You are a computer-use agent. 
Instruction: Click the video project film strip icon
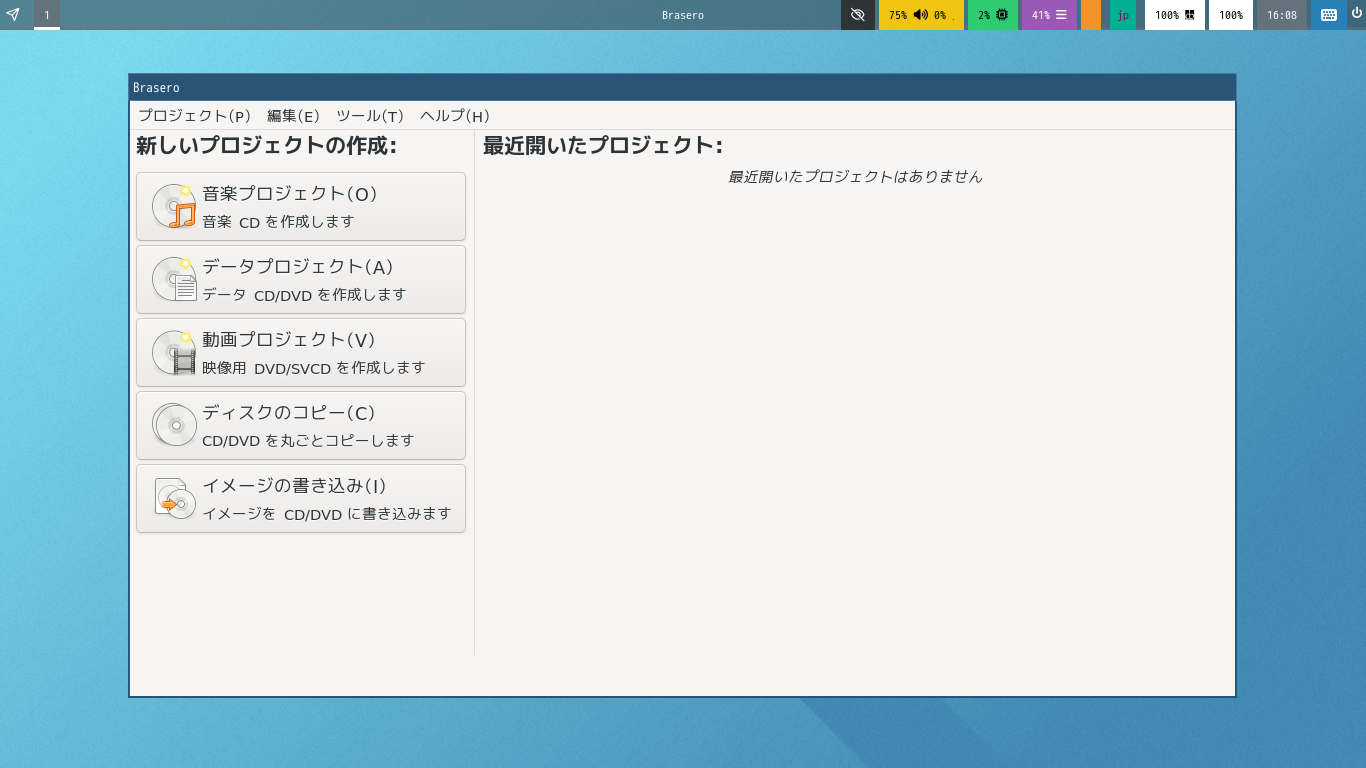[174, 352]
